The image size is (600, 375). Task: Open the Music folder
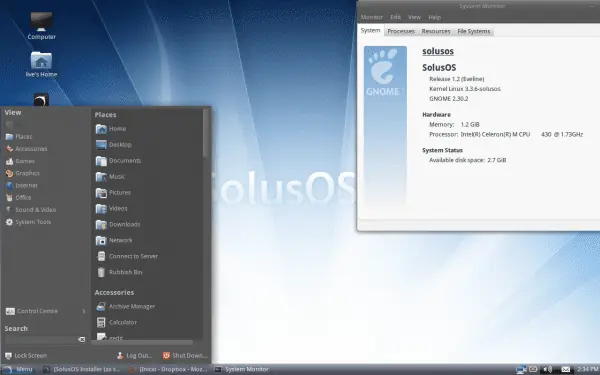[110, 177]
